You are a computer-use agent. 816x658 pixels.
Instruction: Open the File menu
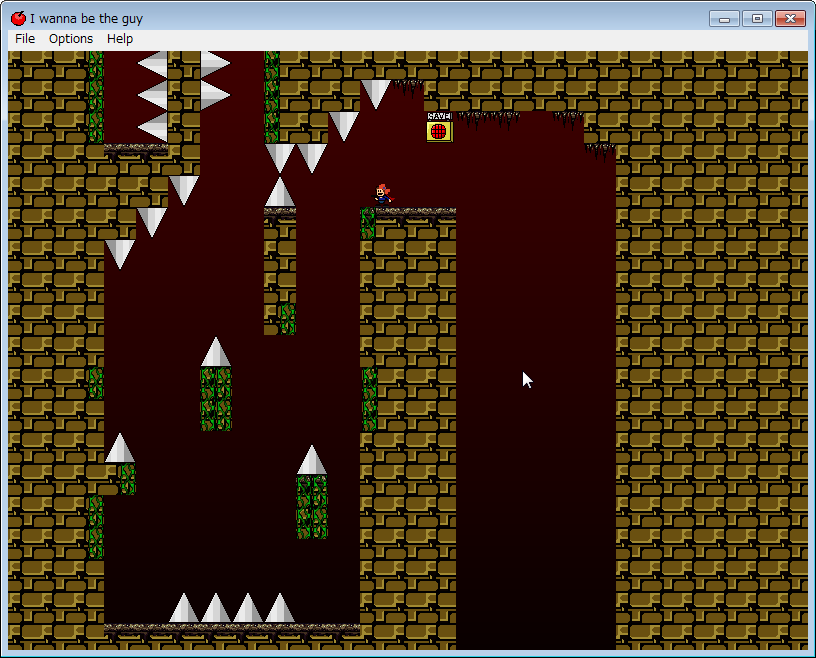click(x=25, y=39)
